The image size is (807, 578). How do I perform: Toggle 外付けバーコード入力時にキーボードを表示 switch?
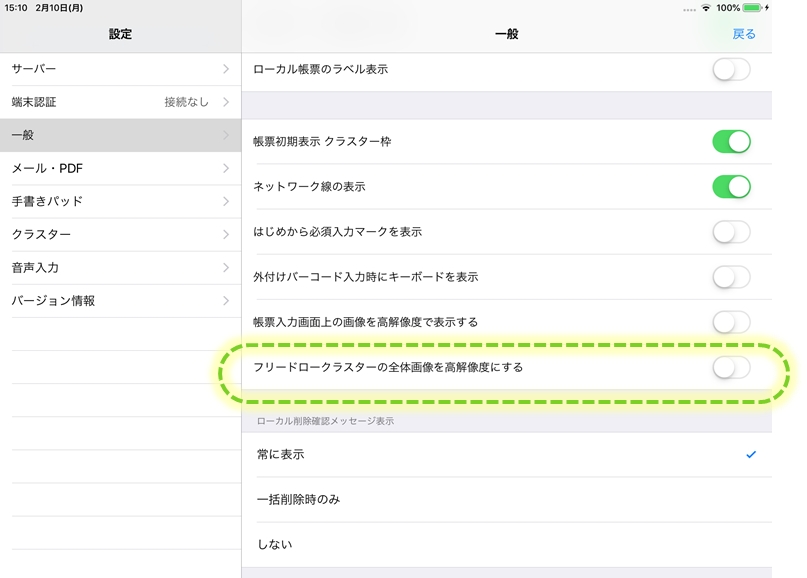click(x=731, y=277)
